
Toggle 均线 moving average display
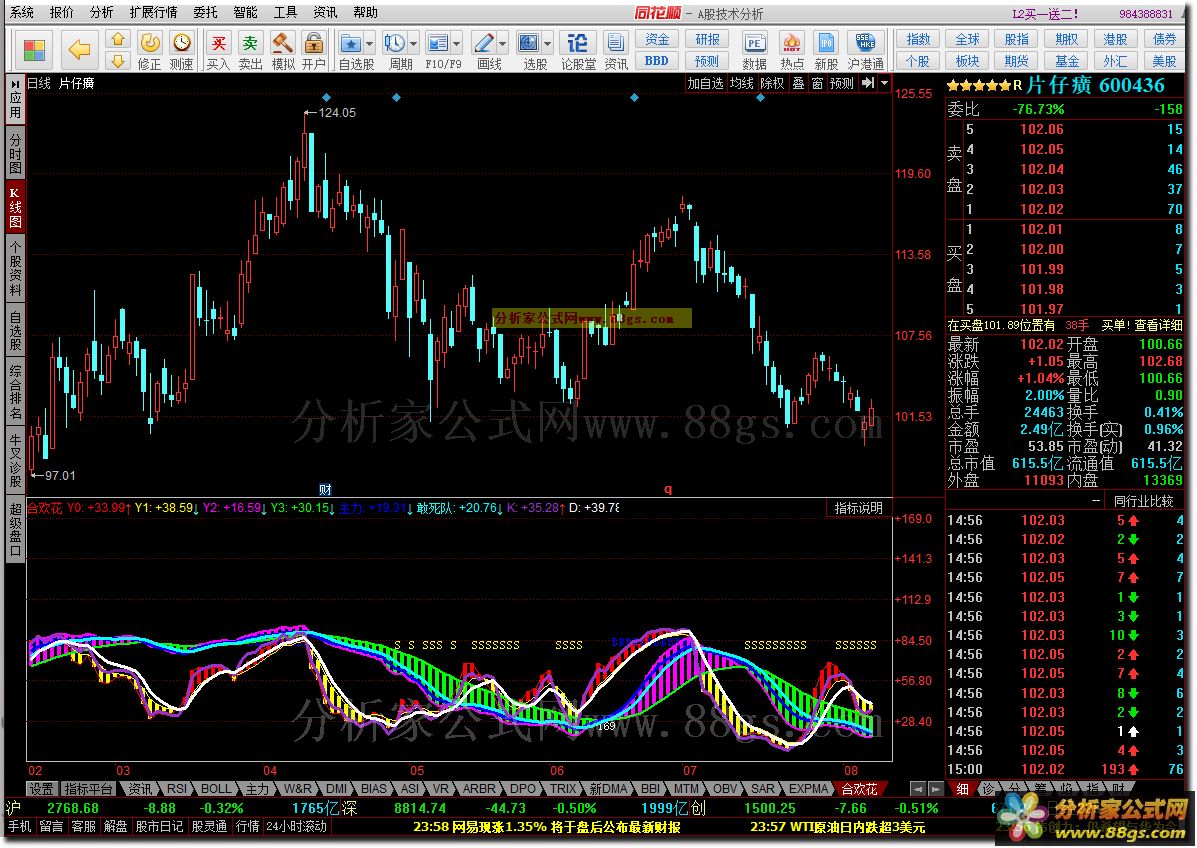[x=741, y=82]
